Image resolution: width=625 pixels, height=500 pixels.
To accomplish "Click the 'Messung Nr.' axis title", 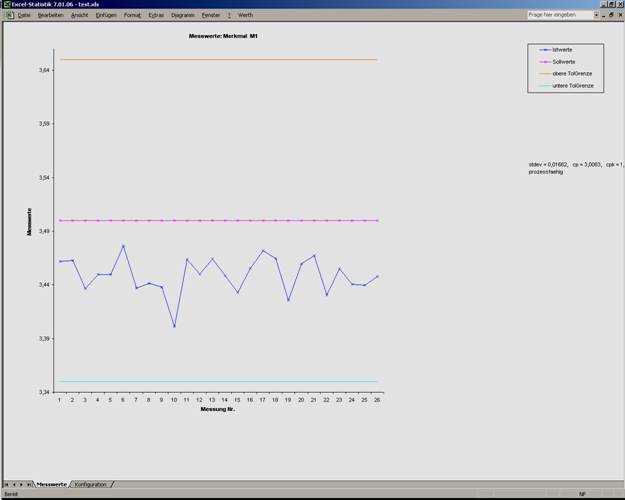I will click(218, 409).
